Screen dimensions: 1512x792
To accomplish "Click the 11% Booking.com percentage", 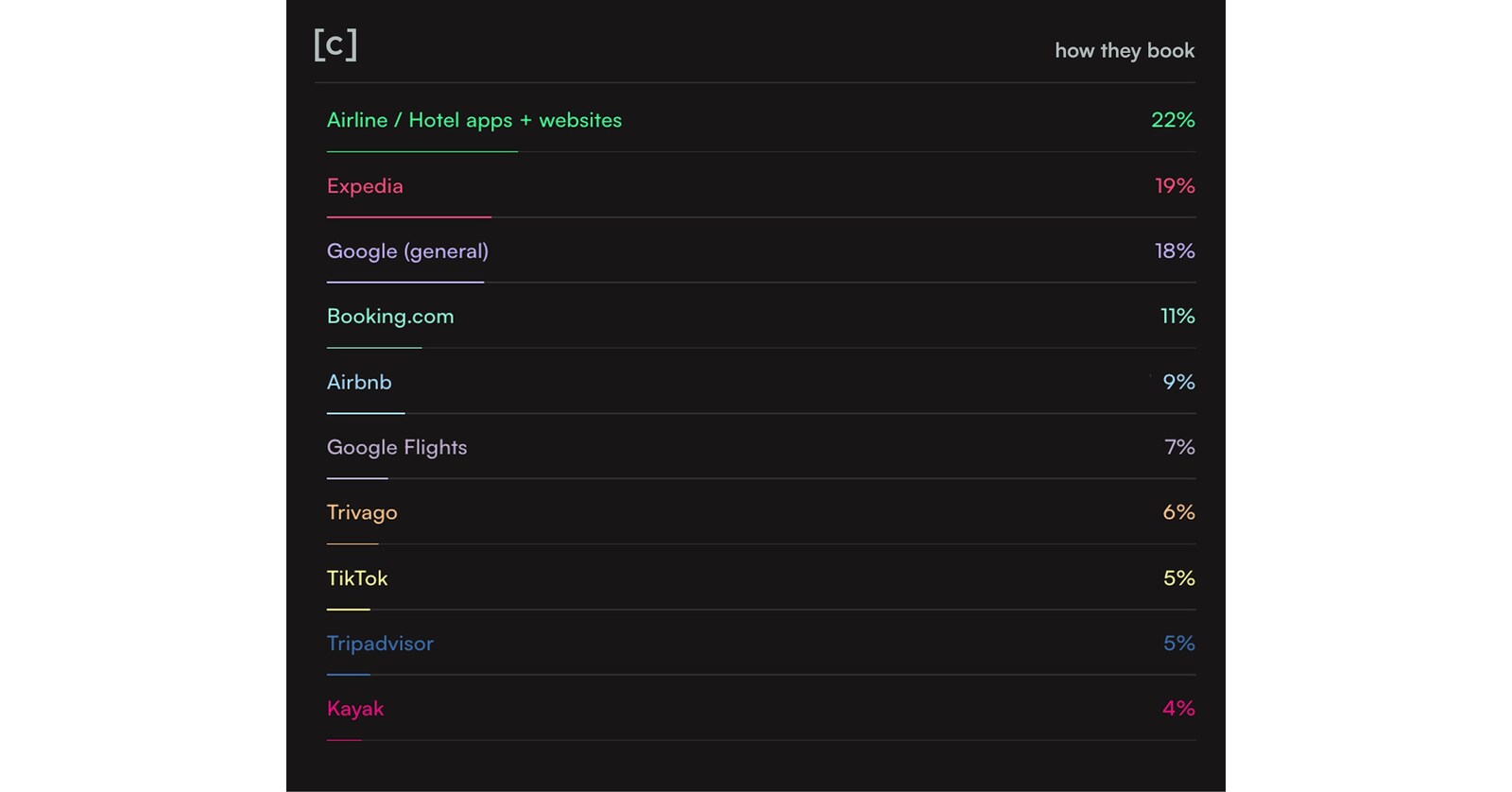I will [1177, 317].
